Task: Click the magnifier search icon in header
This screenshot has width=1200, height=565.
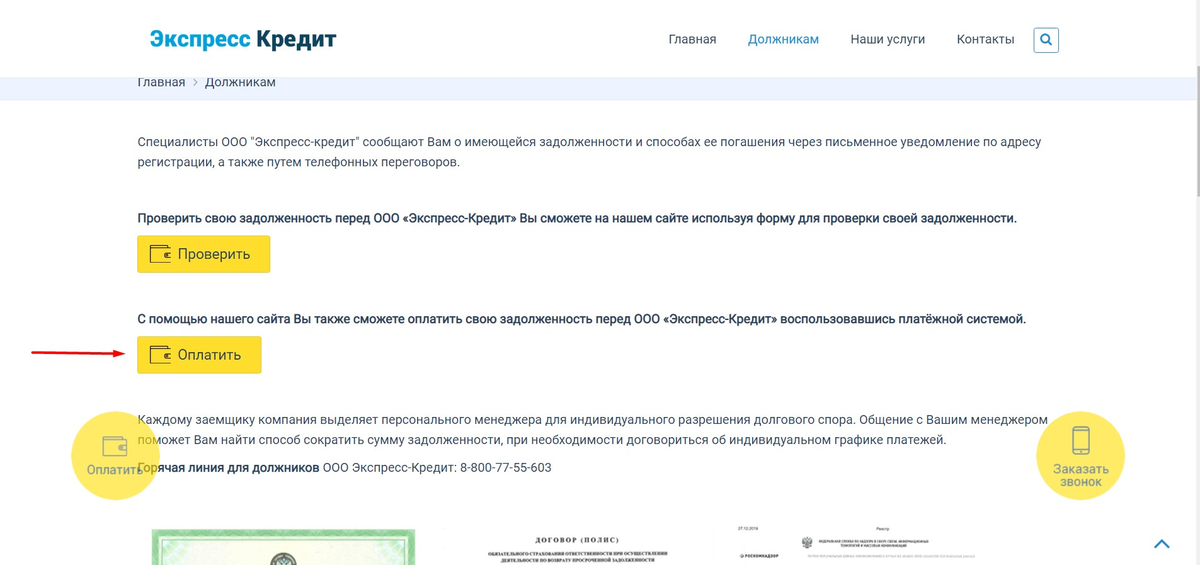Action: [x=1046, y=40]
